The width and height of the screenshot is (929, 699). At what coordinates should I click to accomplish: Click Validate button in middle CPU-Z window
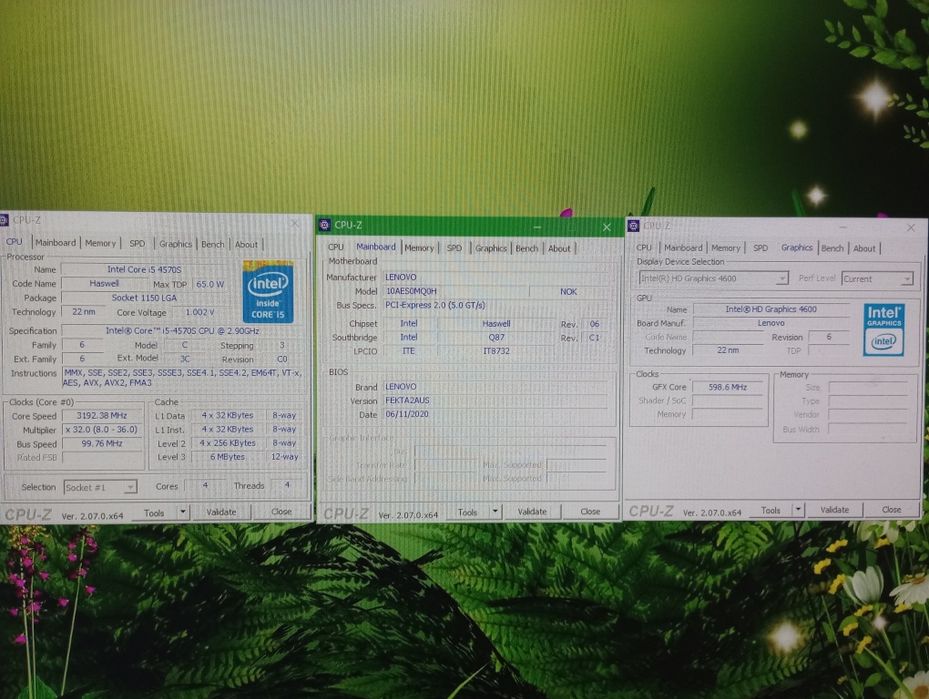(532, 511)
